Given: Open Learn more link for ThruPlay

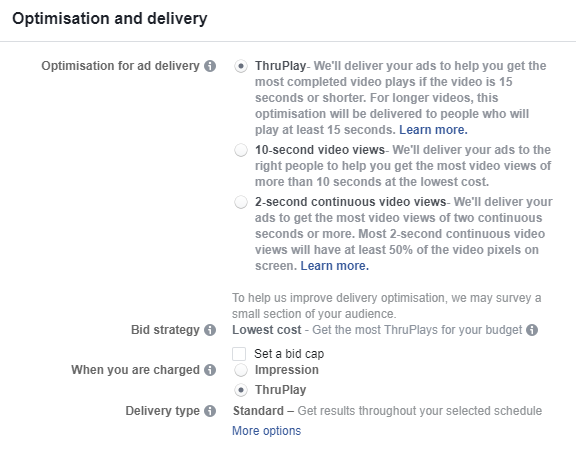Looking at the screenshot, I should click(433, 130).
